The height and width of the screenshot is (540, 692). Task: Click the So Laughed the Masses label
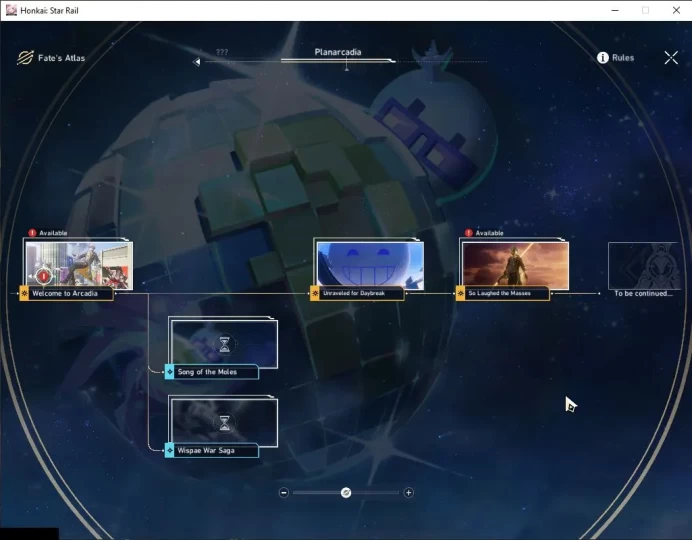tap(500, 293)
